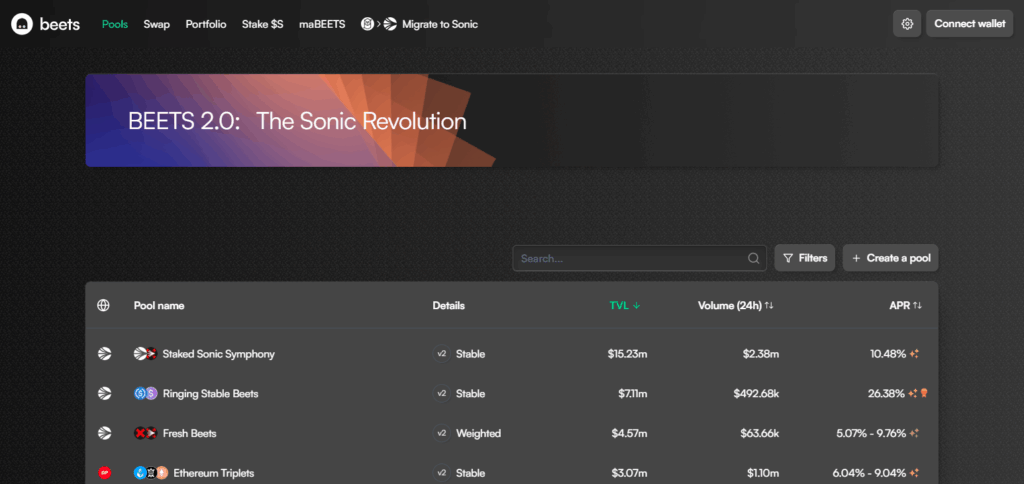Image resolution: width=1024 pixels, height=484 pixels.
Task: Click the orange points icon beside 26.38%
Action: click(x=923, y=393)
